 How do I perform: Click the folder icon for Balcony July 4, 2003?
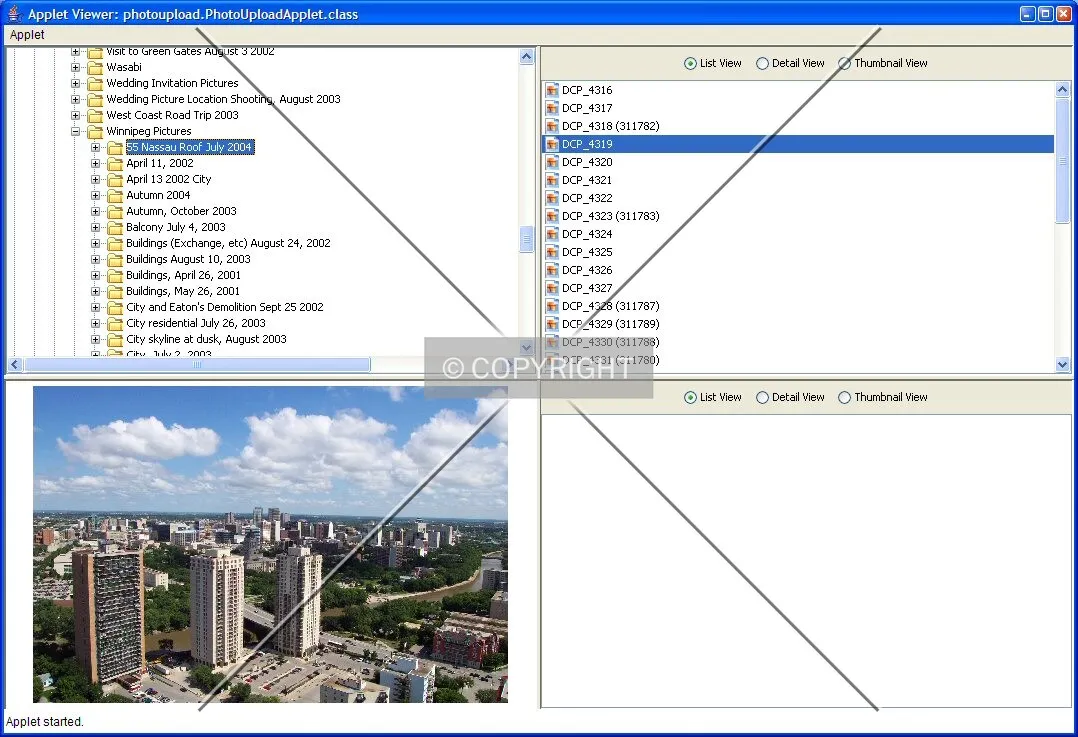tap(115, 228)
